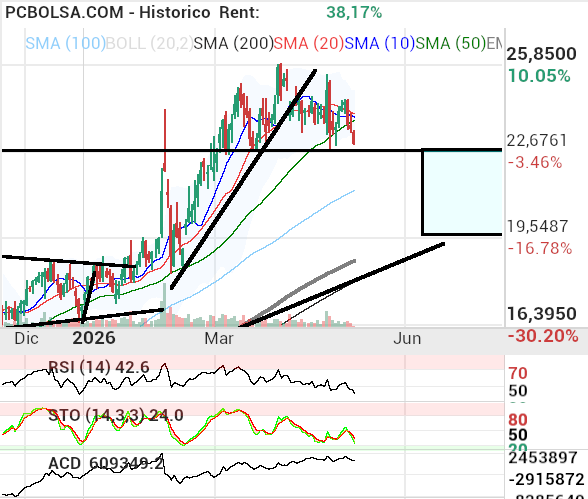Click the RSI 70 level label
Screen dimensions: 588x499
point(518,373)
